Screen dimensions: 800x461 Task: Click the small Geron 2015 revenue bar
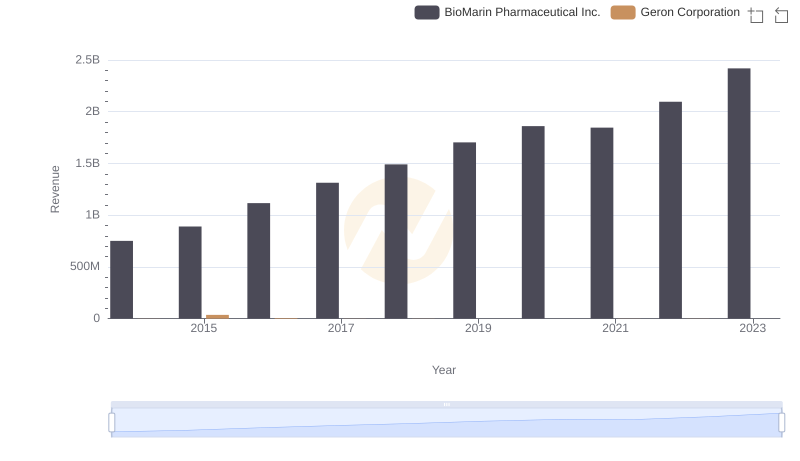tap(217, 317)
